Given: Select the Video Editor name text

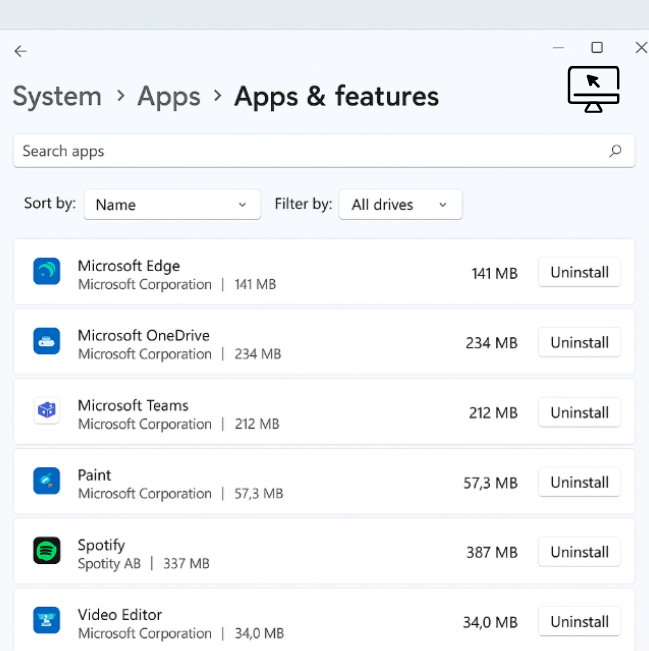Looking at the screenshot, I should tap(120, 615).
